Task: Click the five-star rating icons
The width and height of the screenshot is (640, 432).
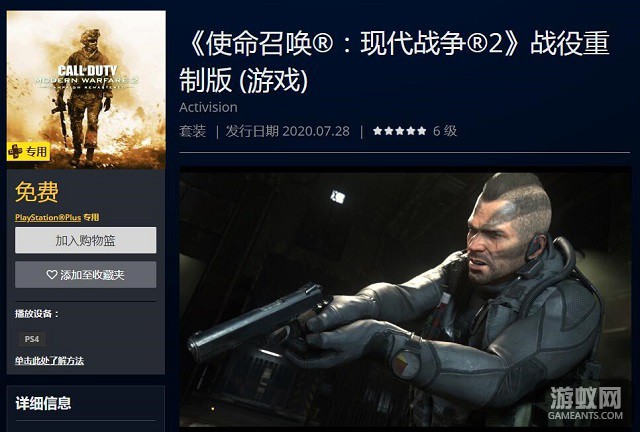Action: point(399,131)
